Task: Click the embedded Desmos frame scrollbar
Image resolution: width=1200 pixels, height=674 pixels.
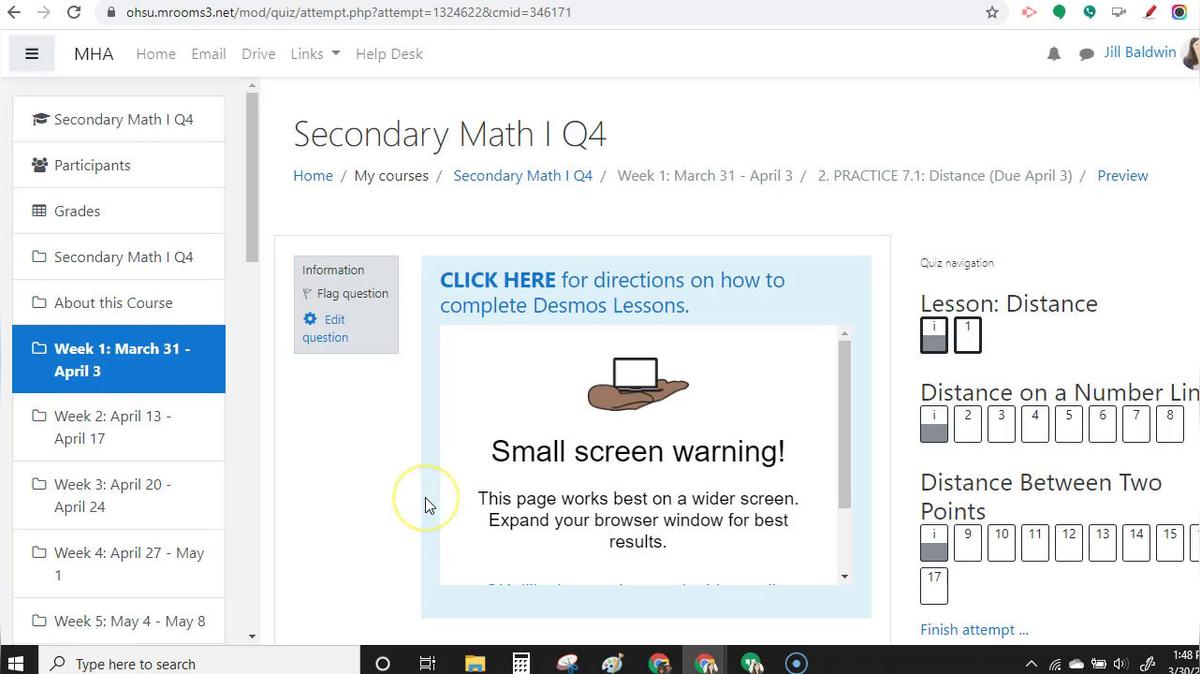Action: tap(844, 424)
